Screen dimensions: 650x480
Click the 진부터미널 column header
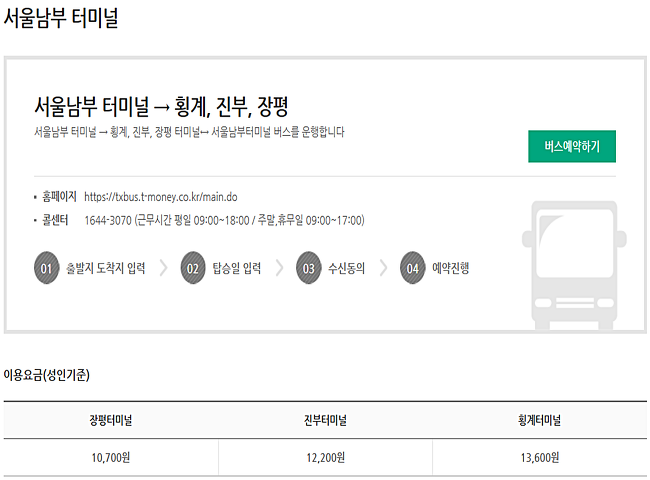[x=325, y=420]
